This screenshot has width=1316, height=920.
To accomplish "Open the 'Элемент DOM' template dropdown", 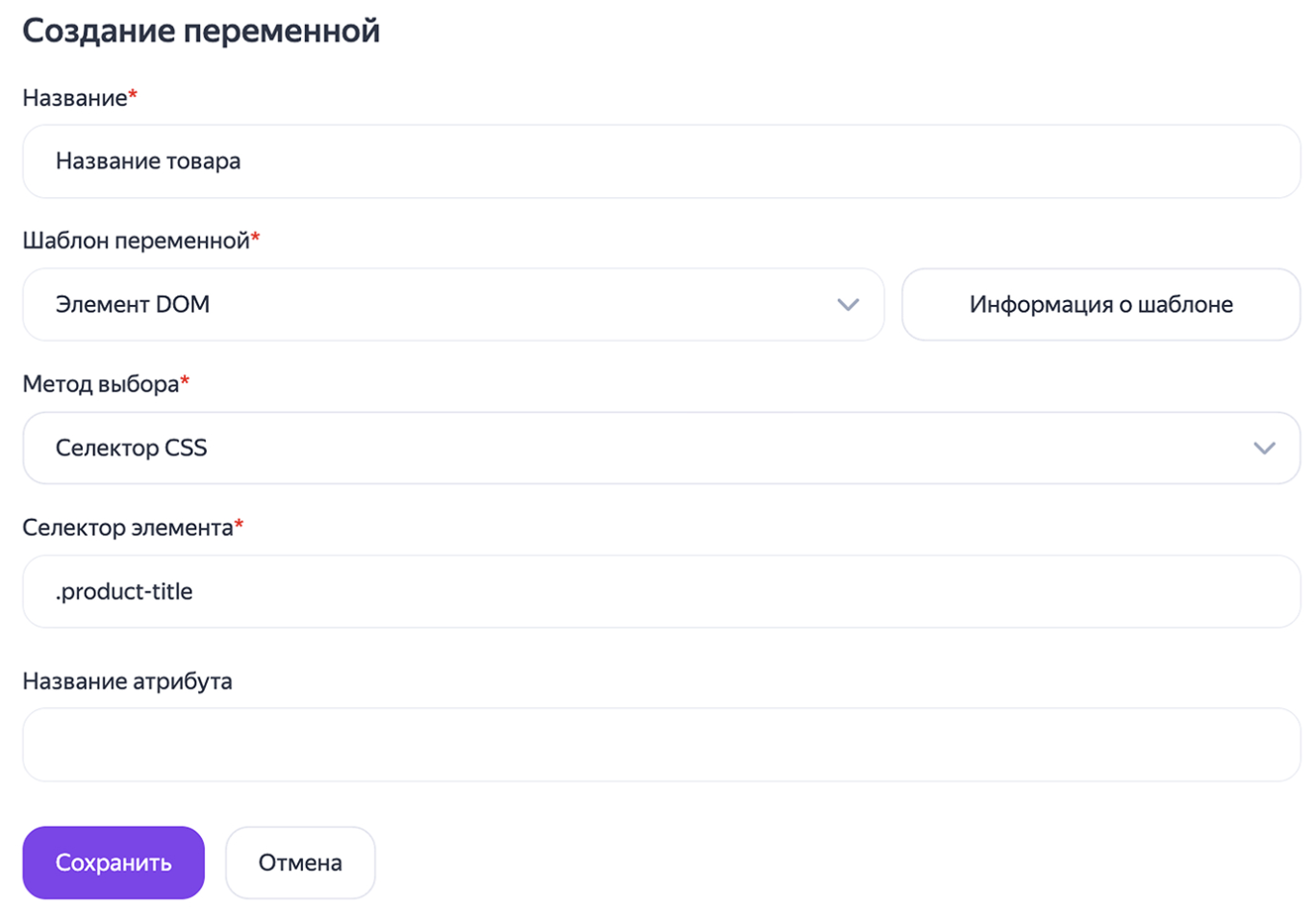I will click(452, 305).
